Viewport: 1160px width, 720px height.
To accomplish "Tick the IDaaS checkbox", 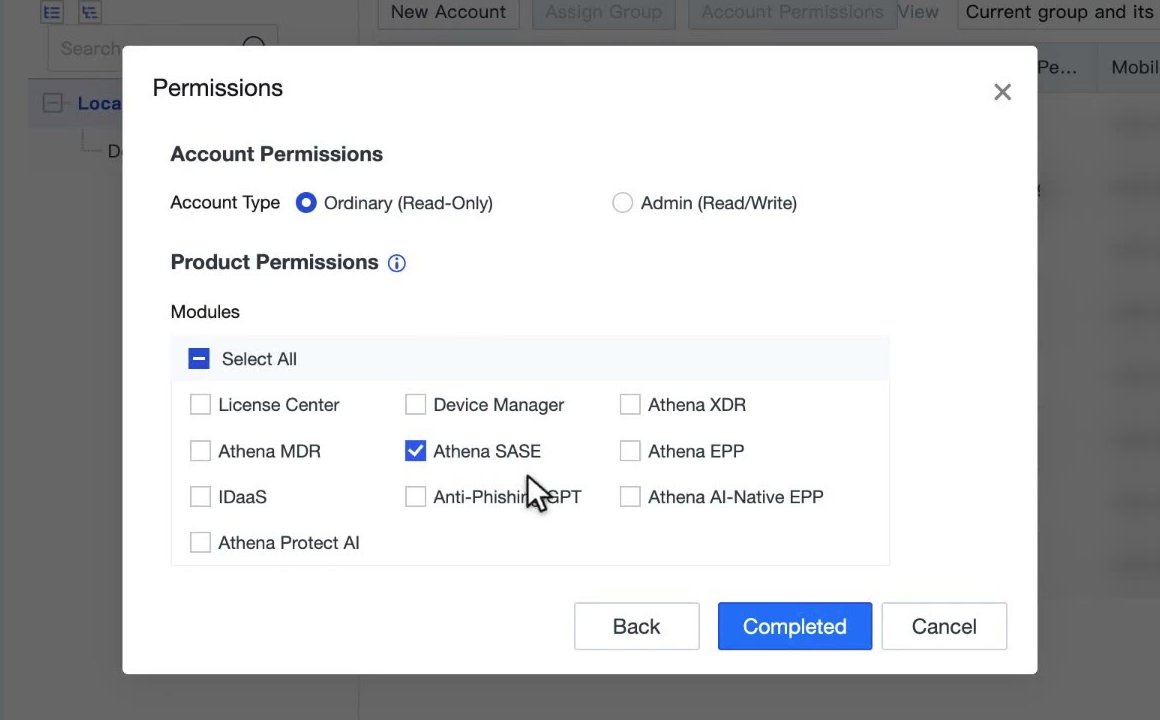I will click(200, 497).
